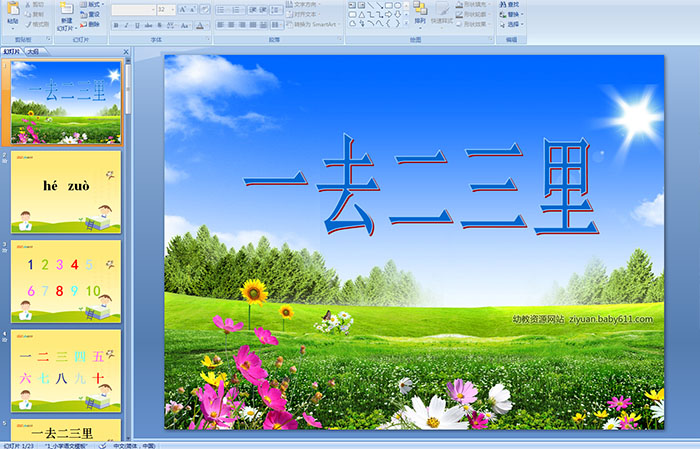The height and width of the screenshot is (449, 700).
Task: Switch to Slides (幻灯片) pane tab
Action: tap(12, 52)
